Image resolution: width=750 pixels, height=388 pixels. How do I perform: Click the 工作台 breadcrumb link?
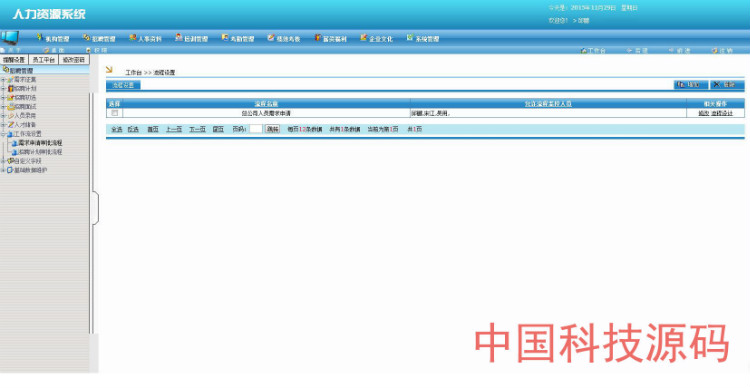tap(133, 73)
